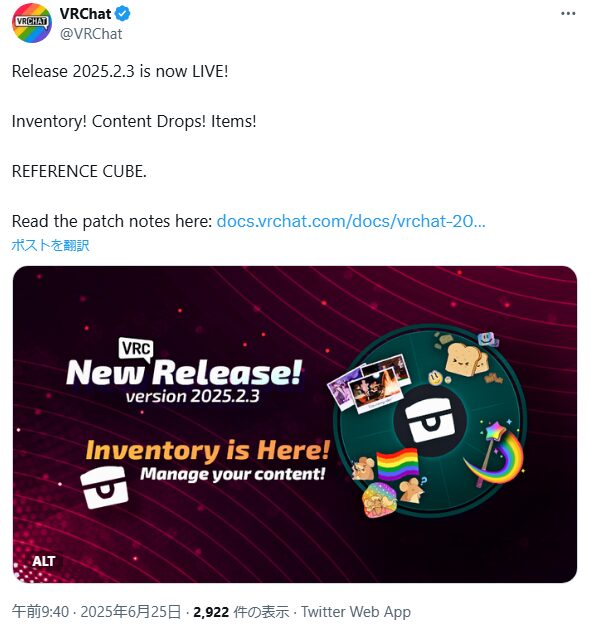Click the VRC speech bubble logo in the image
This screenshot has height=630, width=590.
coord(136,348)
